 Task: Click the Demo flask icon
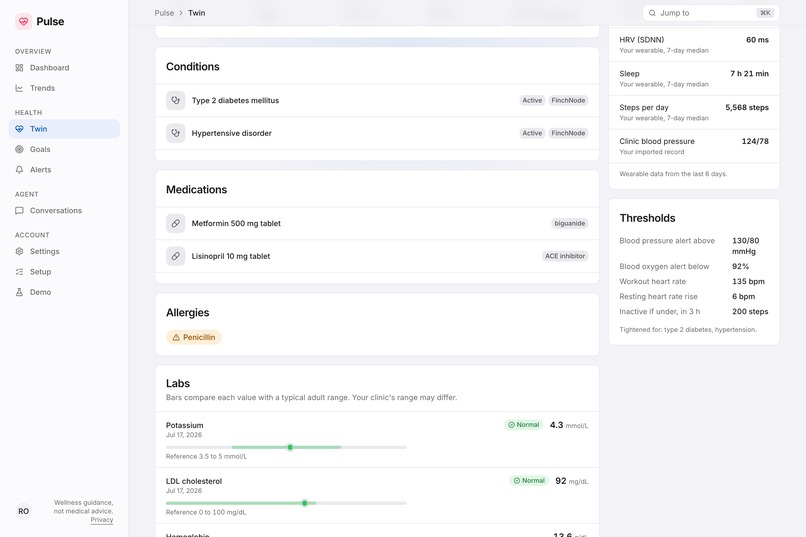point(20,292)
